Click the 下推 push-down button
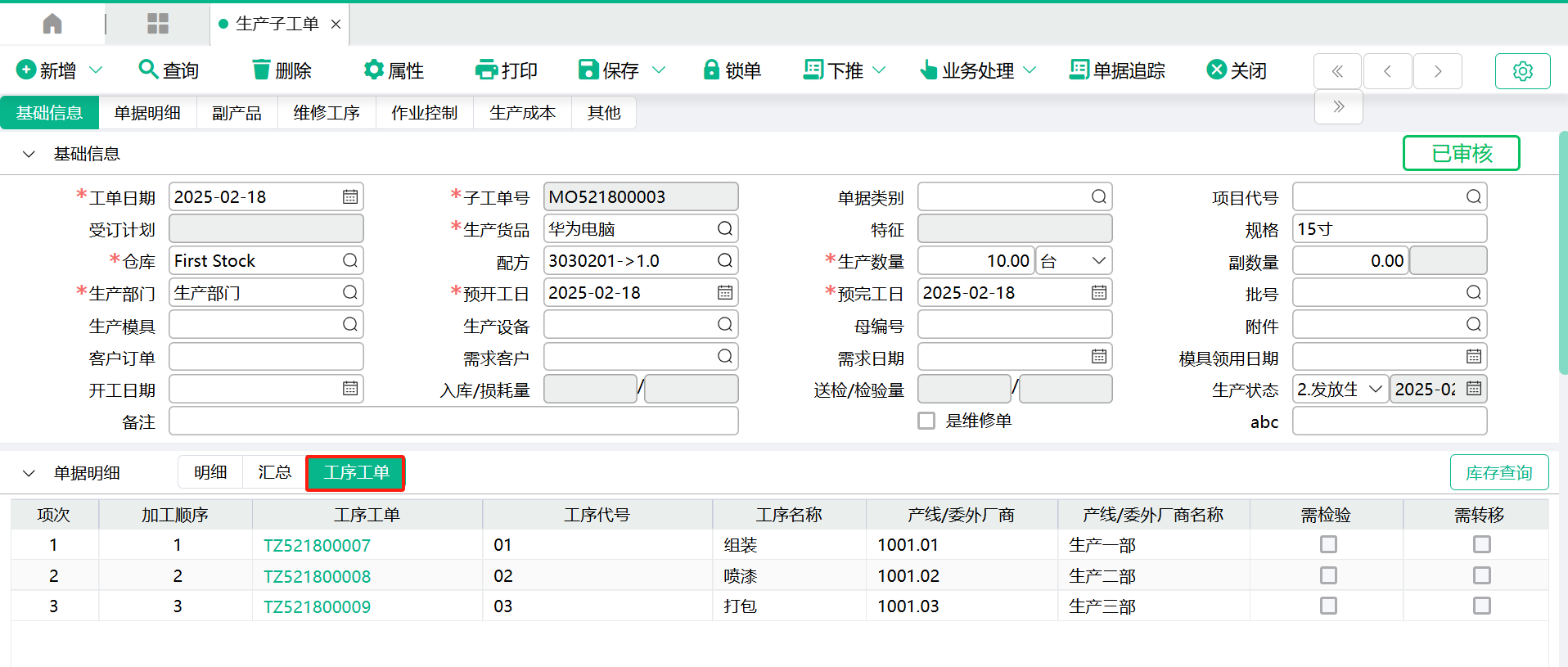The height and width of the screenshot is (667, 1568). click(833, 70)
